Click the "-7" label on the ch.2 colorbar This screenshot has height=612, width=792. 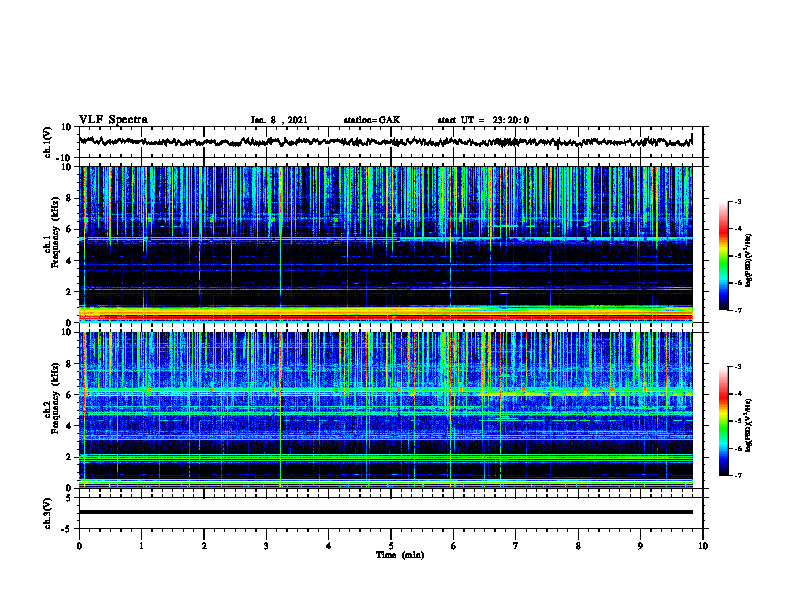(x=737, y=475)
